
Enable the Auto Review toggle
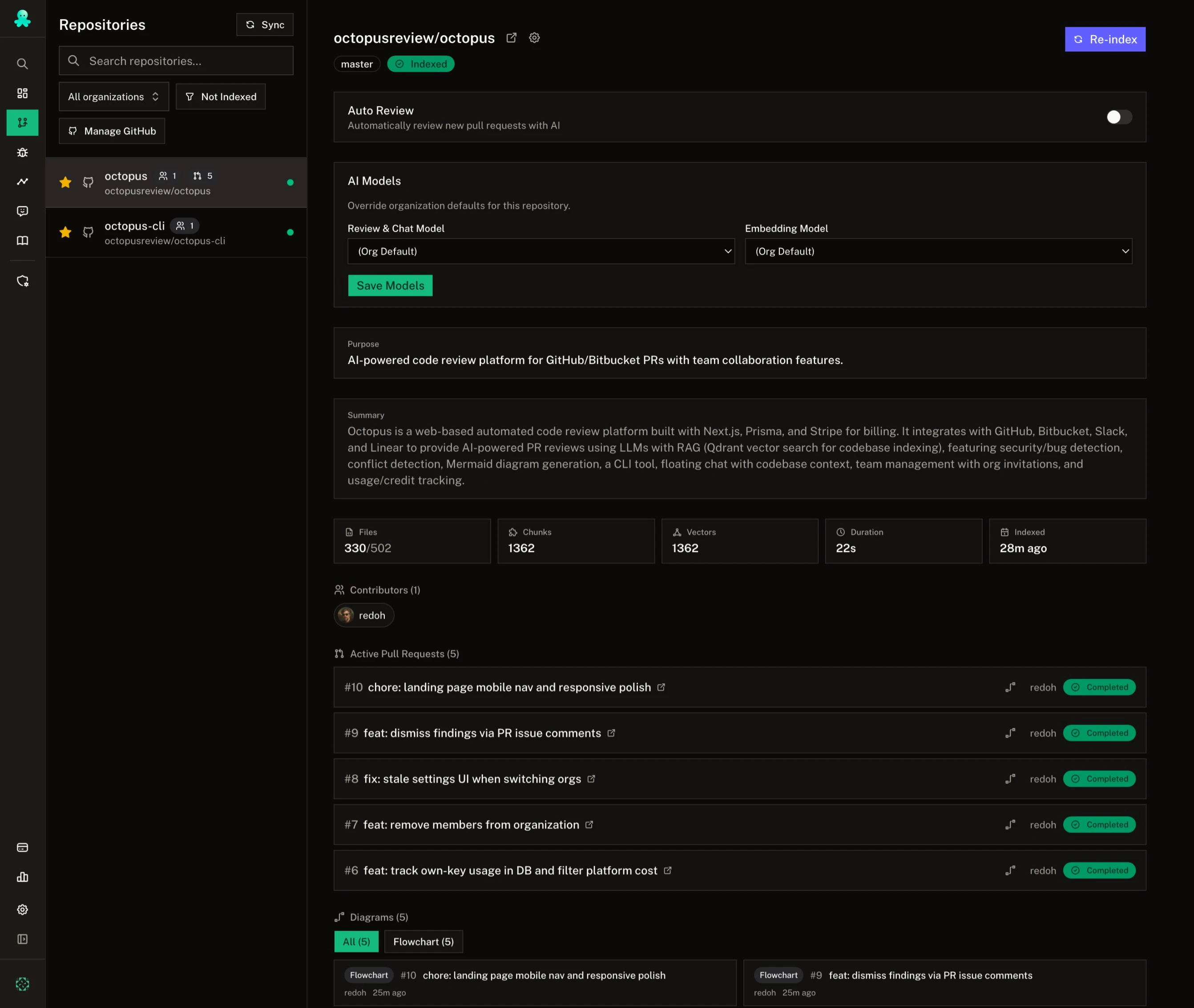pyautogui.click(x=1118, y=117)
